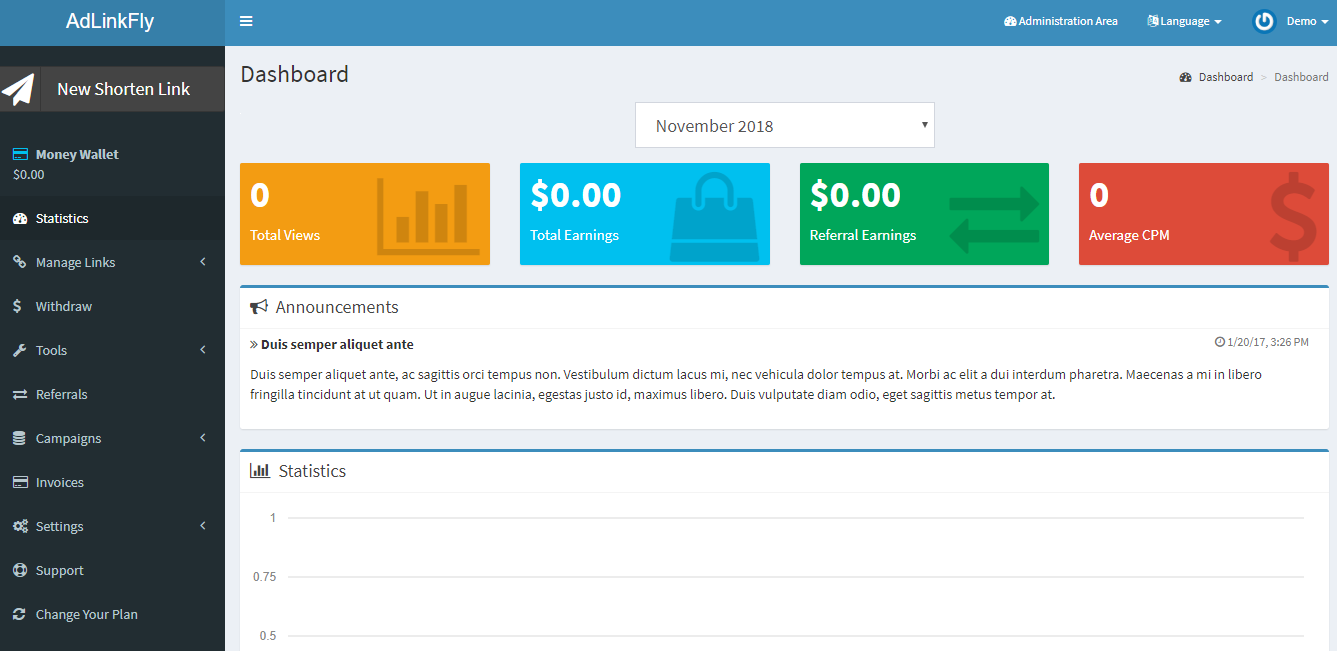The image size is (1337, 651).
Task: Toggle the sidebar with the hamburger icon
Action: tap(246, 21)
